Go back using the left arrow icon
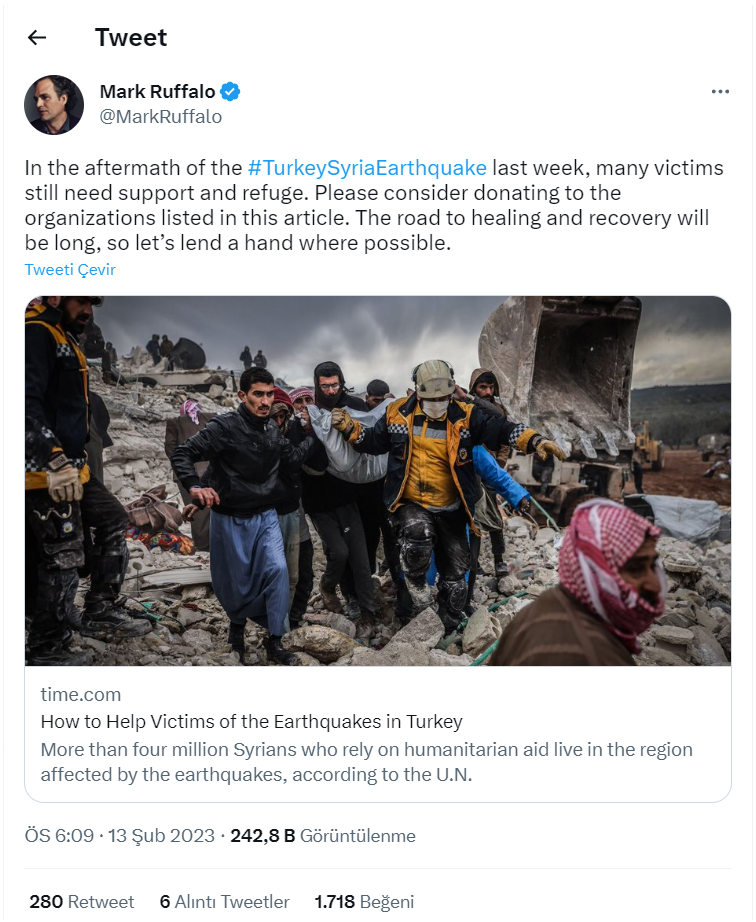This screenshot has height=922, width=756. click(x=37, y=38)
